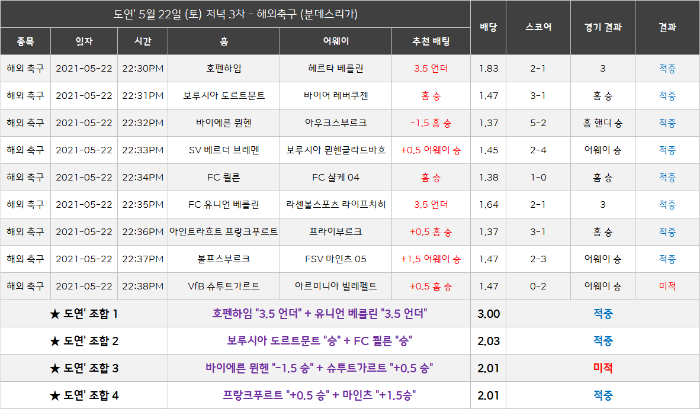Click the label "★ 도연' 조합 1"
Image resolution: width=700 pixels, height=409 pixels.
84,314
